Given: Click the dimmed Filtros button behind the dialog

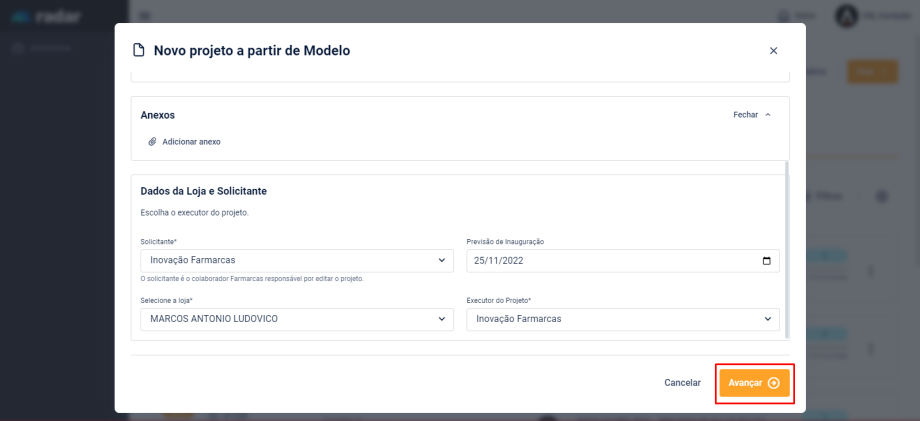Looking at the screenshot, I should pyautogui.click(x=826, y=198).
